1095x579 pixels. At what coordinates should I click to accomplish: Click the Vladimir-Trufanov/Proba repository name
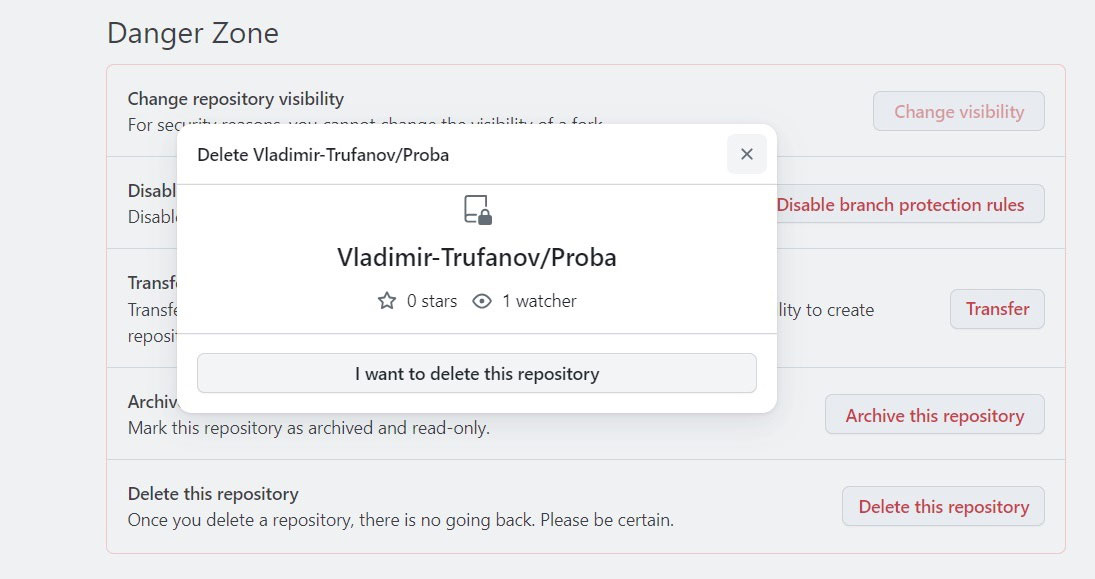[477, 257]
